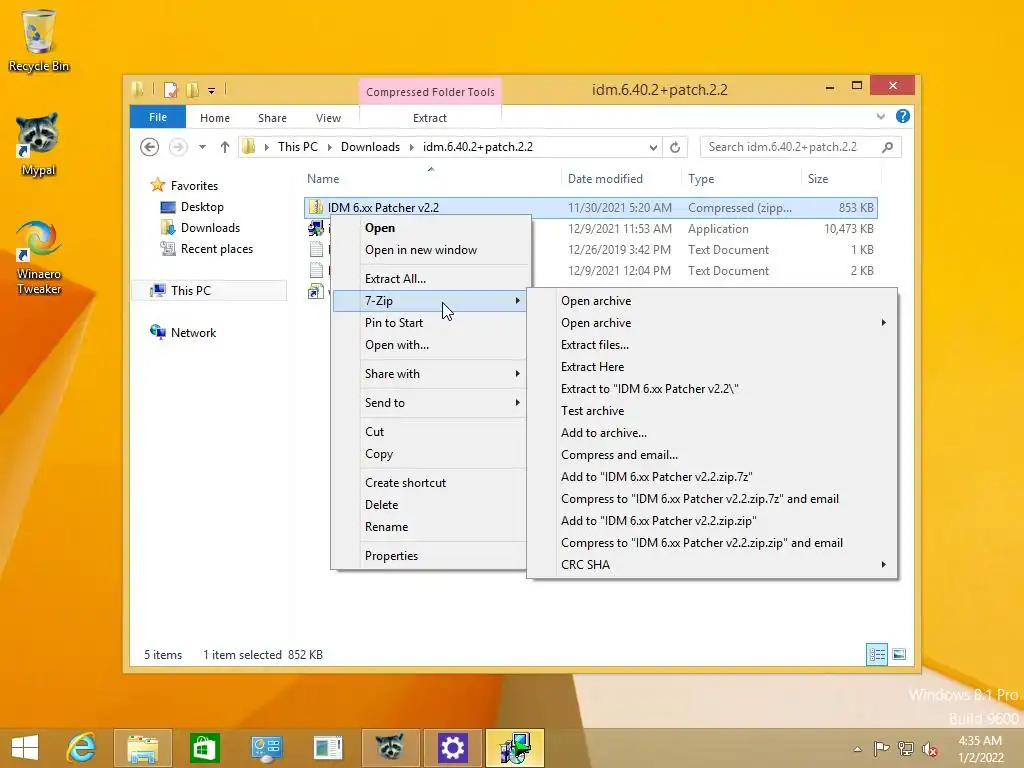1024x768 pixels.
Task: Expand the ribbon chevron
Action: coord(880,117)
